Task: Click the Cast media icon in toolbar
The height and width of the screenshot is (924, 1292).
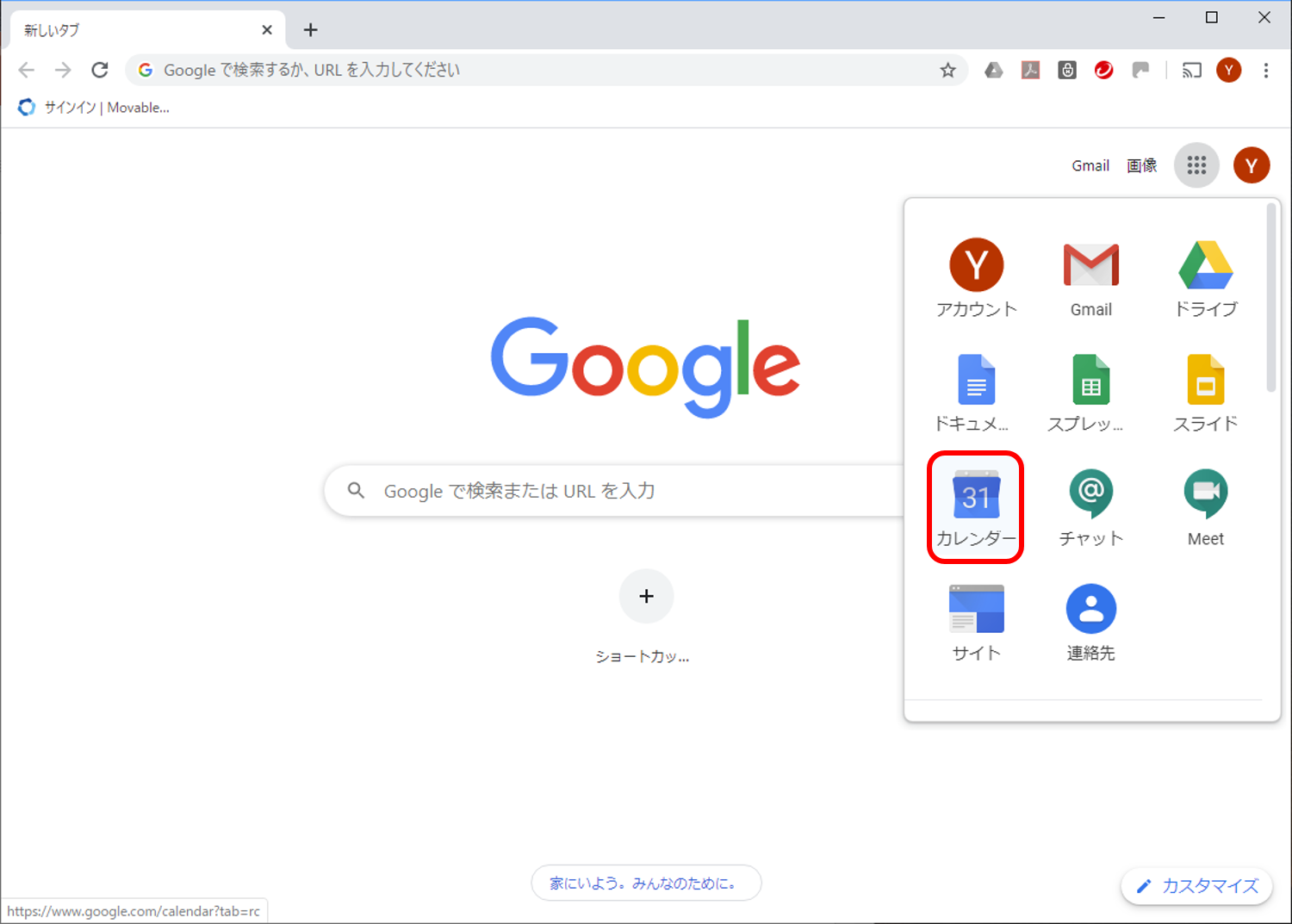Action: click(x=1191, y=71)
